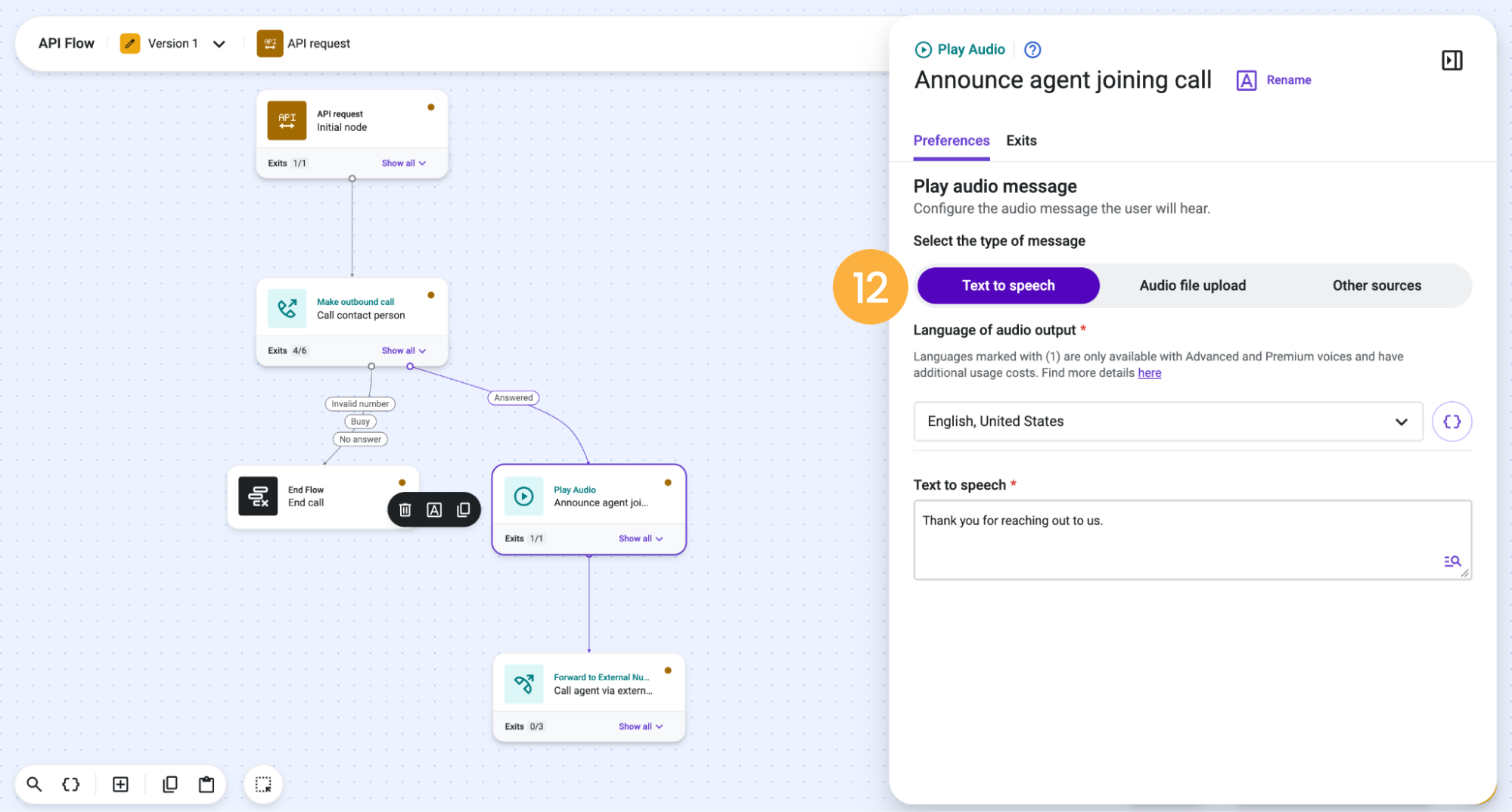Expand Show all on API request node
The image size is (1512, 812).
404,163
